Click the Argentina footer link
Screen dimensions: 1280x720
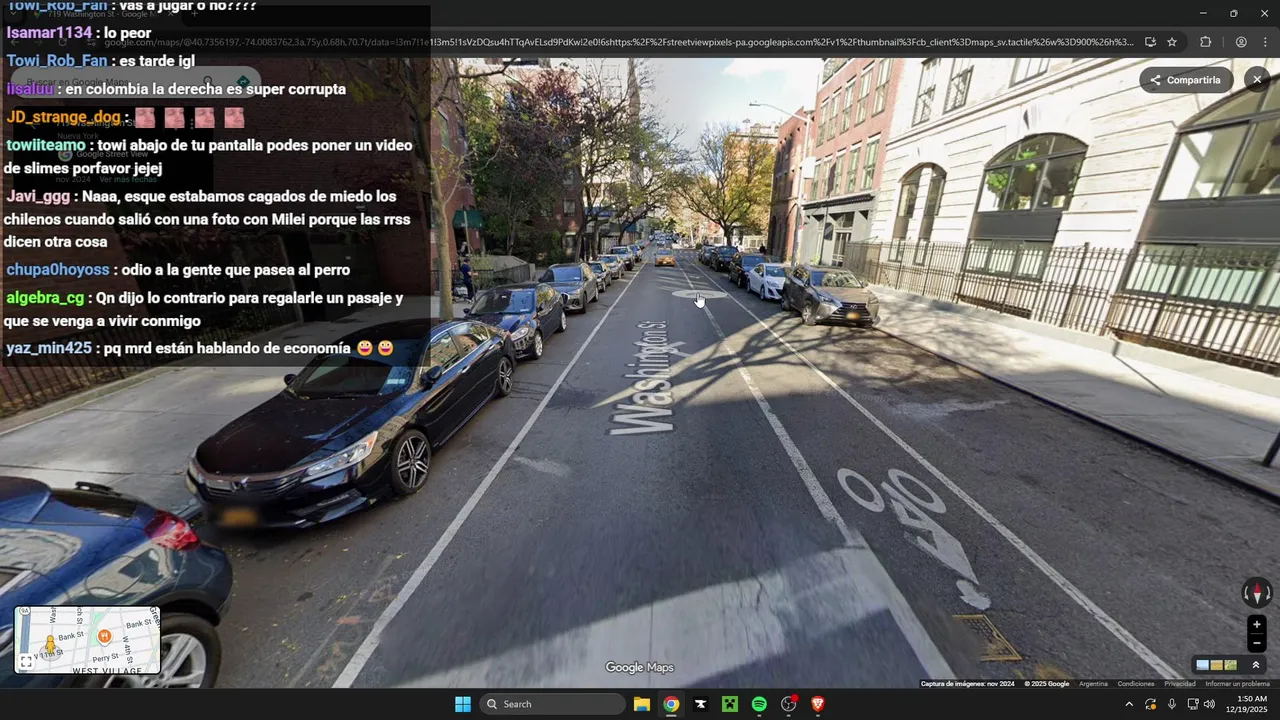(x=1093, y=684)
